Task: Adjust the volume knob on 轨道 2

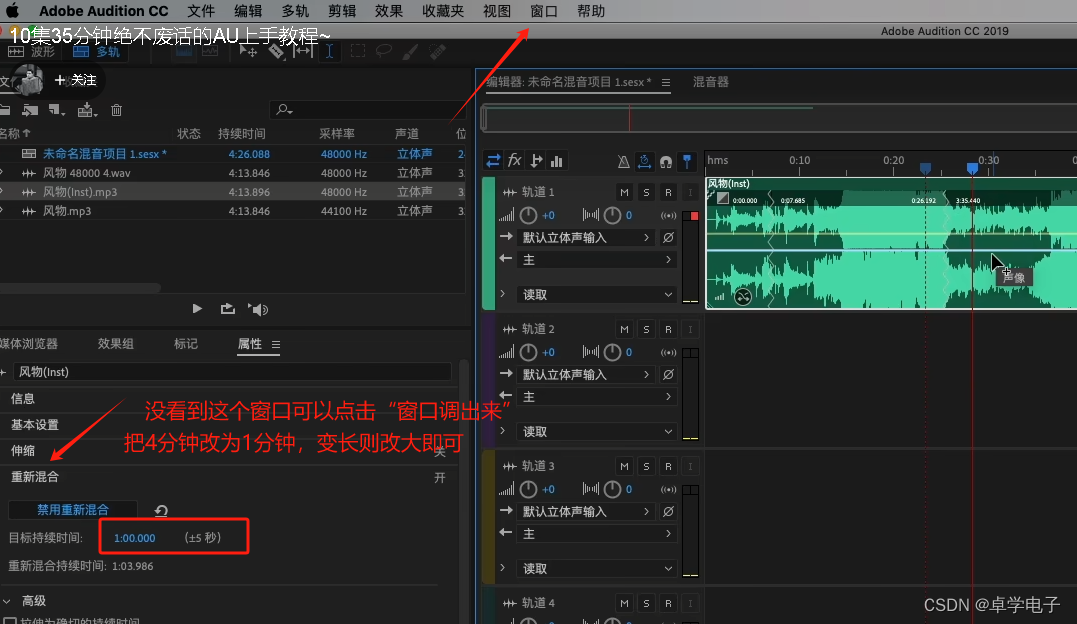Action: pyautogui.click(x=528, y=352)
